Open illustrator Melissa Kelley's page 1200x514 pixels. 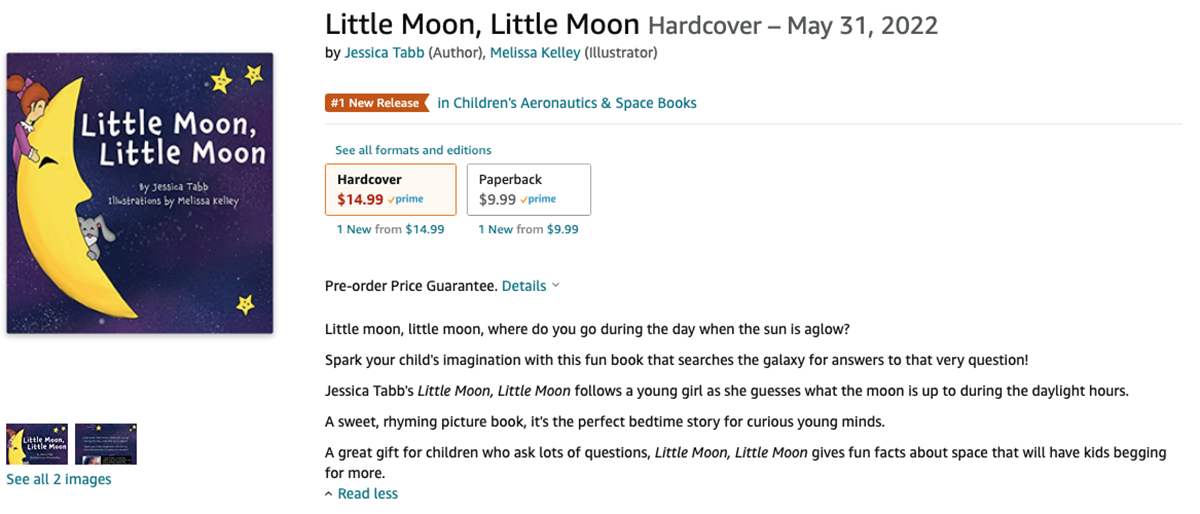coord(535,53)
